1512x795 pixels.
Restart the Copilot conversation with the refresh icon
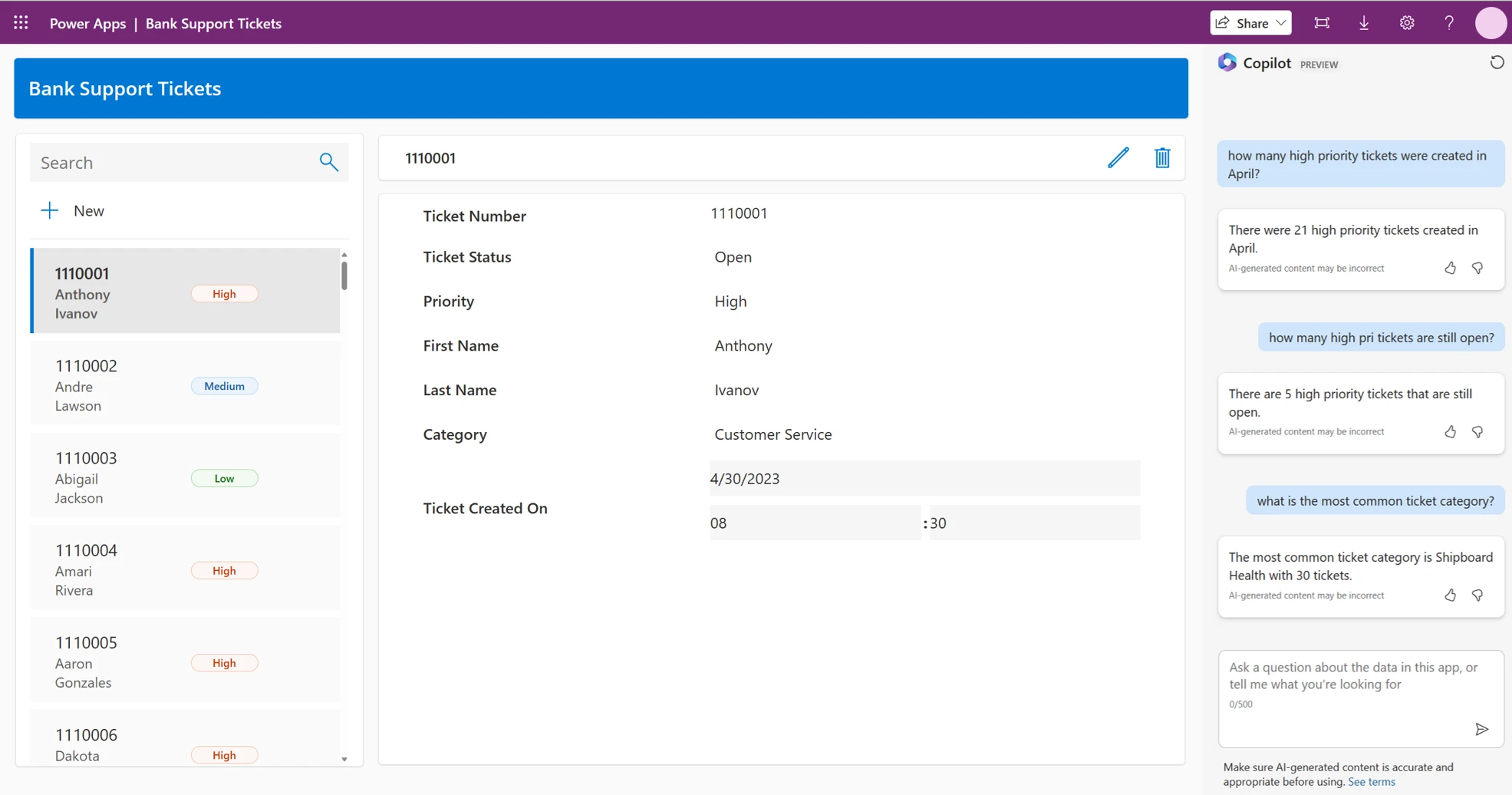(1497, 62)
